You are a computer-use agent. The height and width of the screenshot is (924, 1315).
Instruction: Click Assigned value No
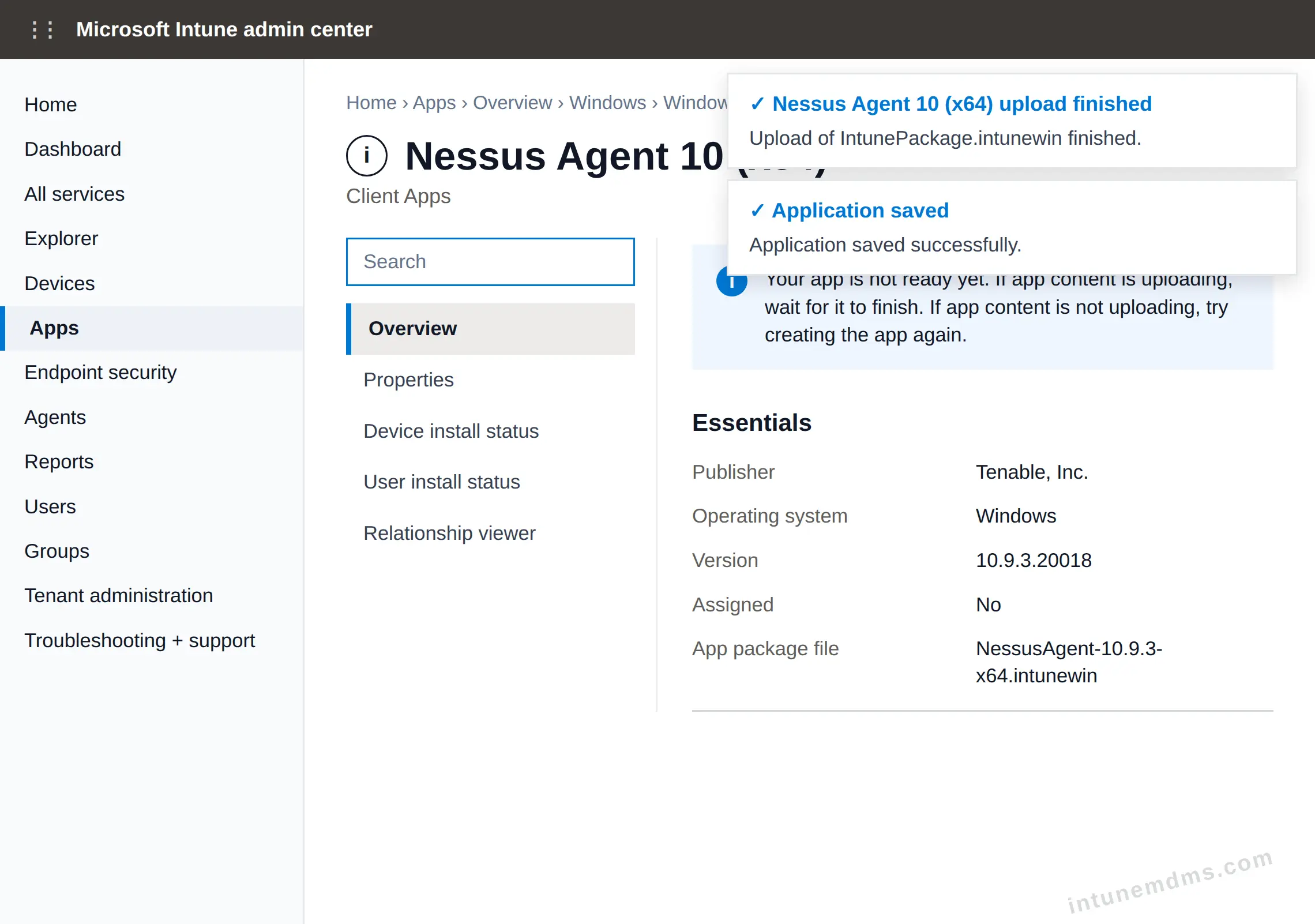point(989,604)
